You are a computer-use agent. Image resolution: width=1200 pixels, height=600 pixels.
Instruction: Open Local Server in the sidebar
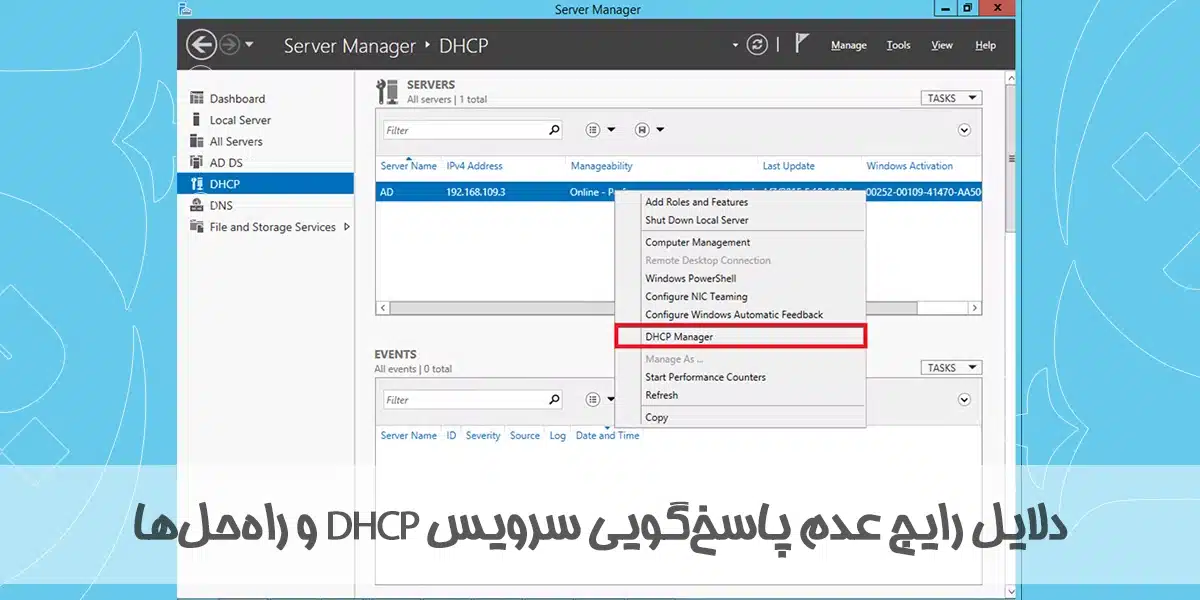(x=240, y=120)
